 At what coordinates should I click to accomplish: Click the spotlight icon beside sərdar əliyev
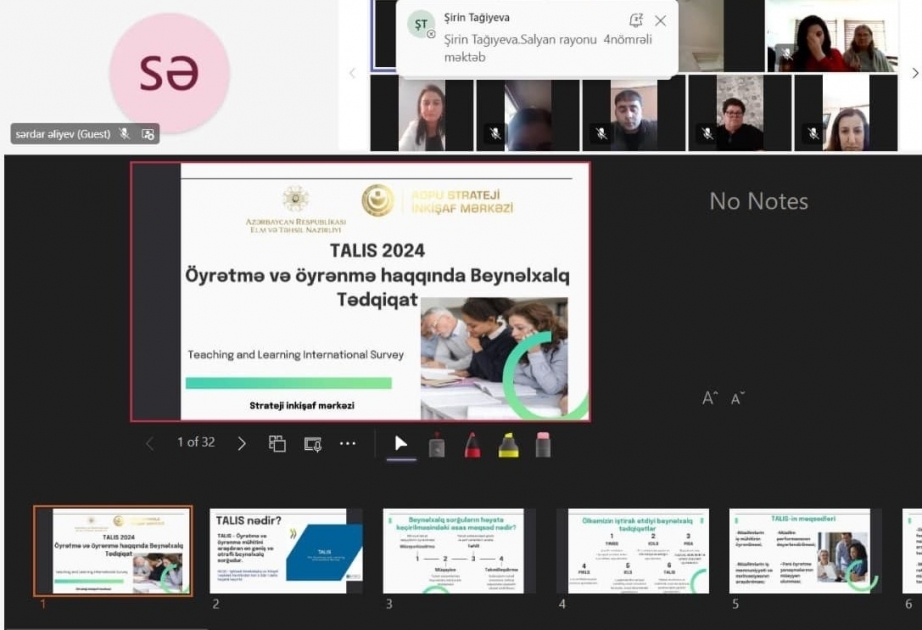(x=148, y=134)
